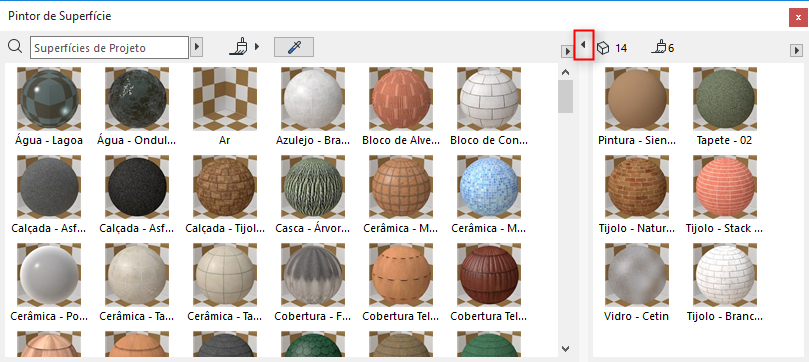Select the blue mosaic Cerâmica surface
809x362 pixels.
click(489, 195)
